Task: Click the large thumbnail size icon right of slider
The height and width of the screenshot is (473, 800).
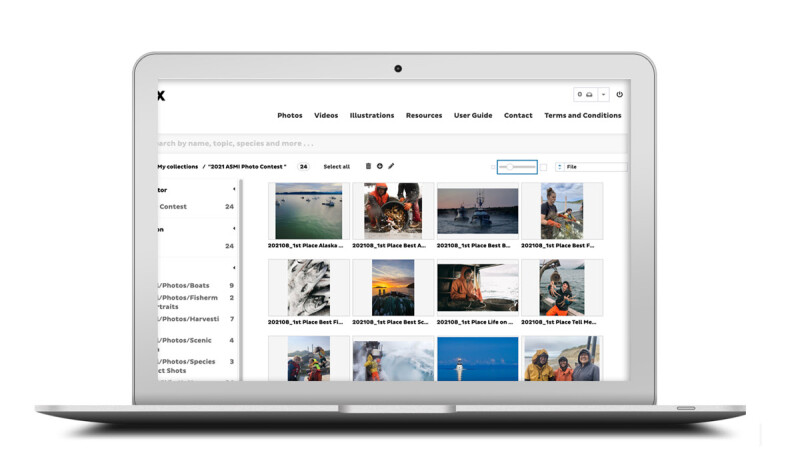Action: tap(543, 167)
